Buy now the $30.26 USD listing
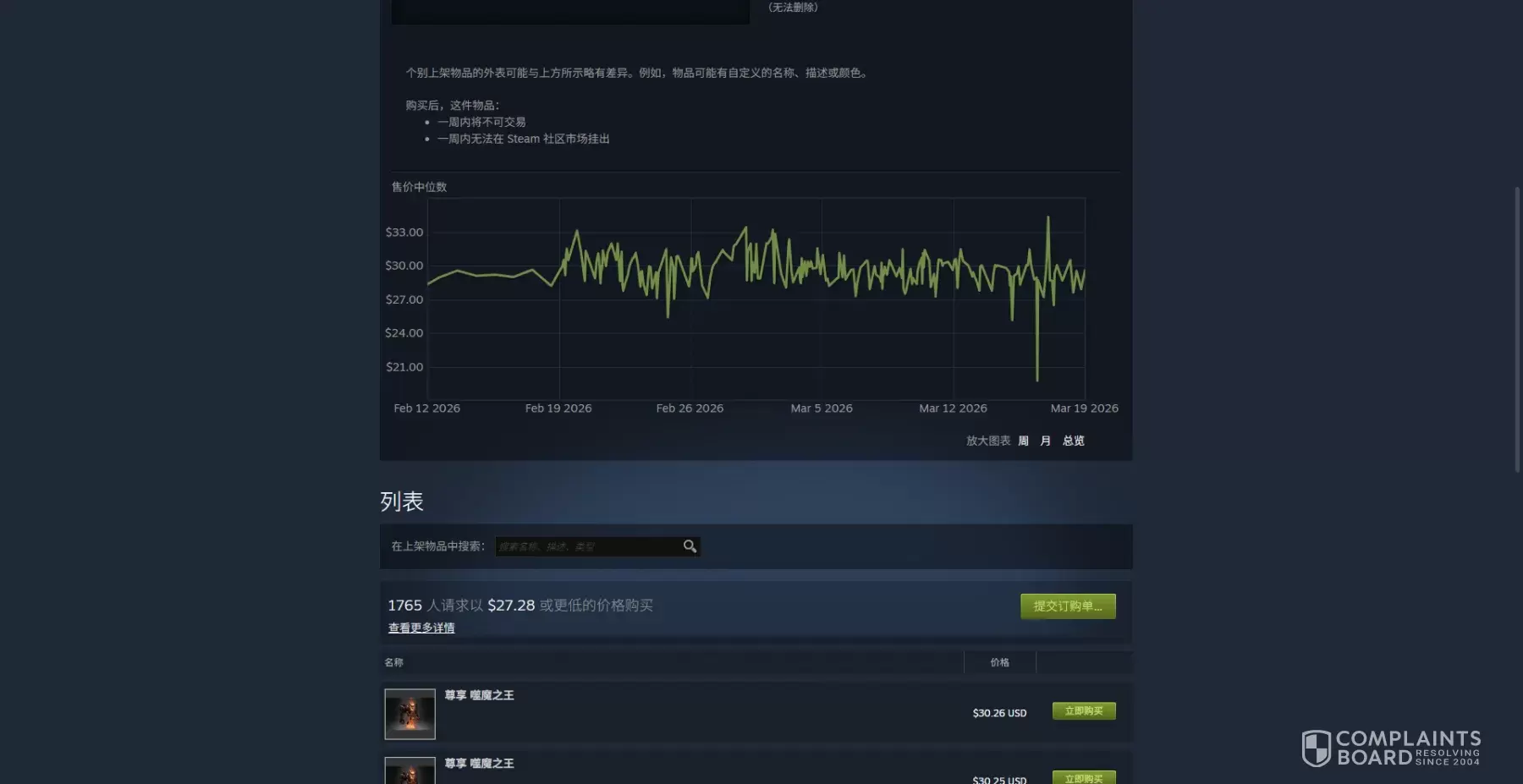 click(x=1084, y=710)
